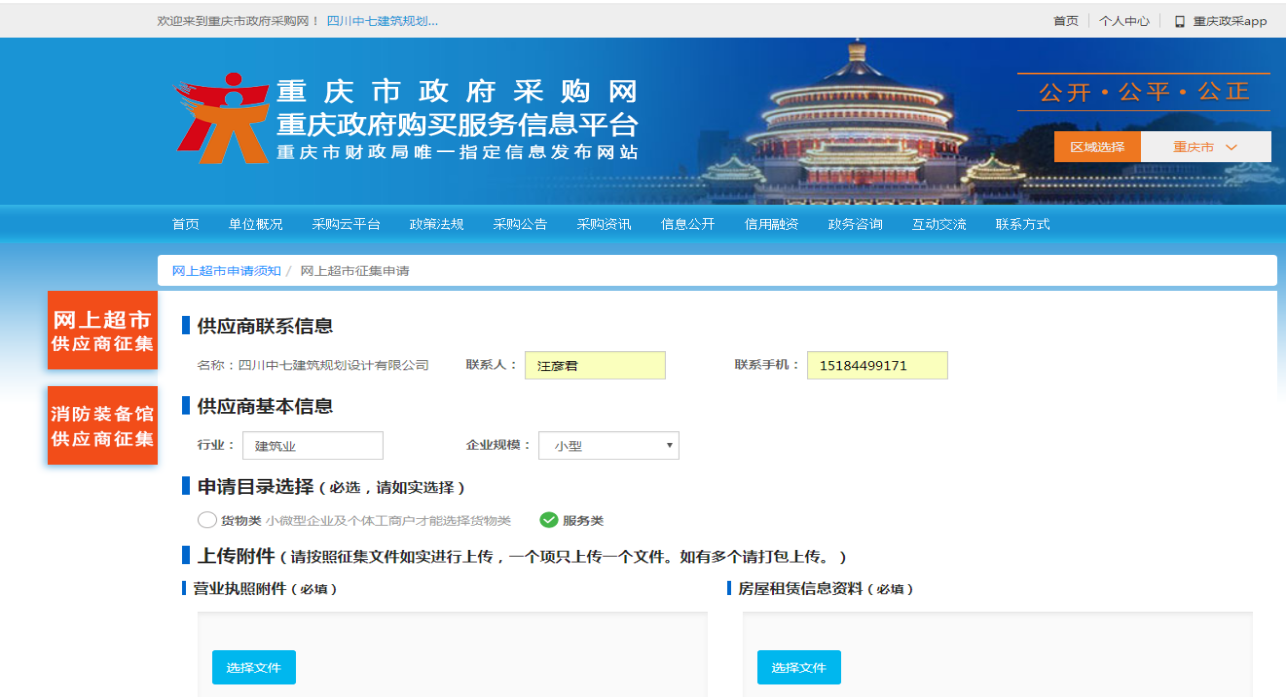This screenshot has height=697, width=1286.
Task: Click the 行业 input field showing 建筑业
Action: click(x=312, y=445)
